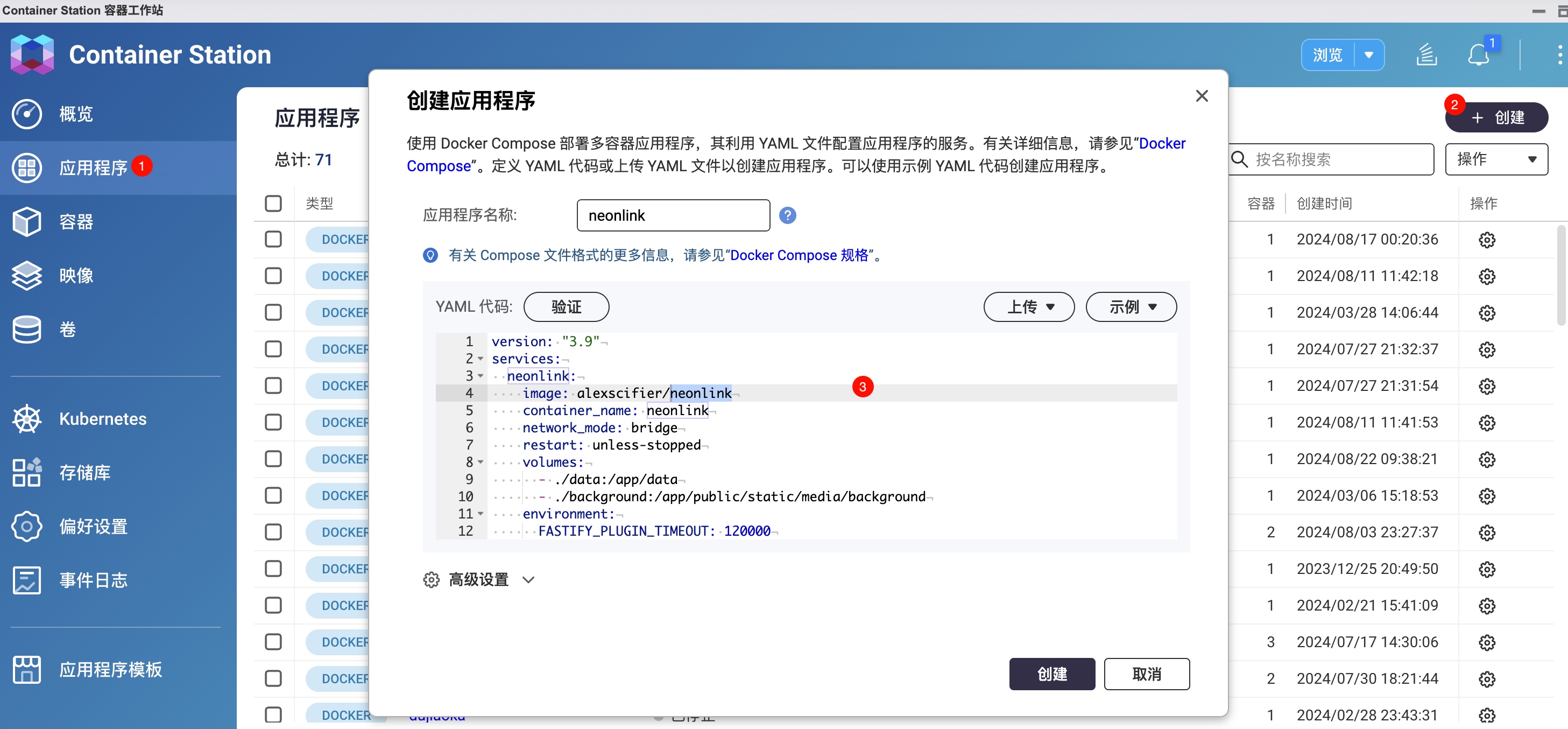
Task: Open gear actions for 2023/12/25 20:49:50 row
Action: tap(1487, 570)
